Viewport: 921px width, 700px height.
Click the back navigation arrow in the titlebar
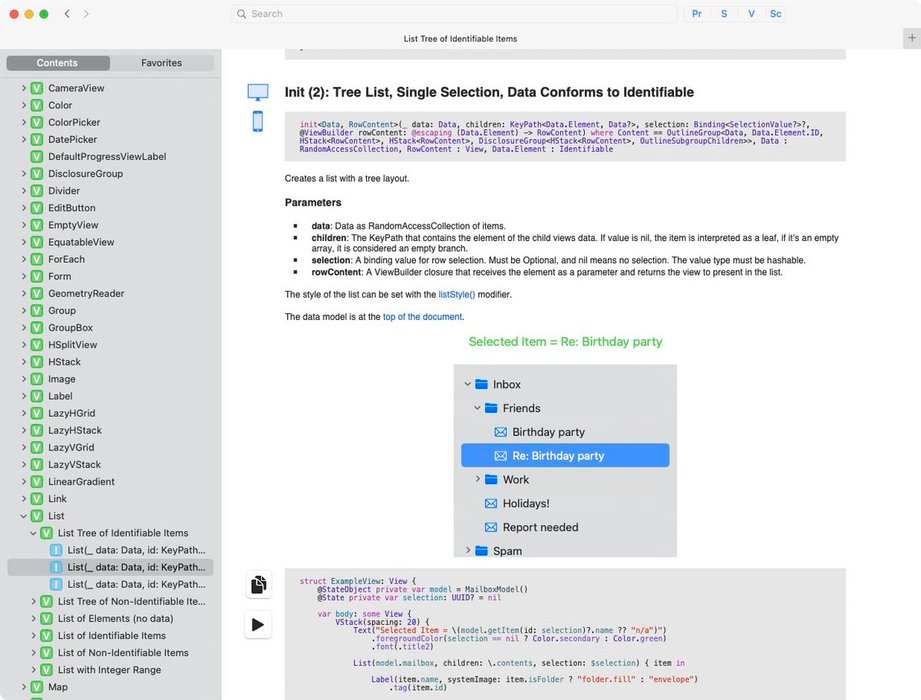click(x=66, y=14)
